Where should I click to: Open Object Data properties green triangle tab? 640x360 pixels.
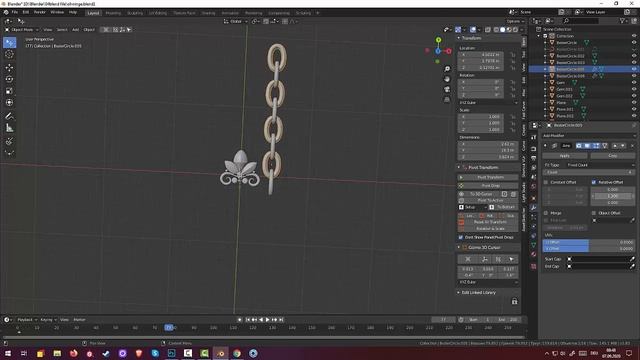533,245
